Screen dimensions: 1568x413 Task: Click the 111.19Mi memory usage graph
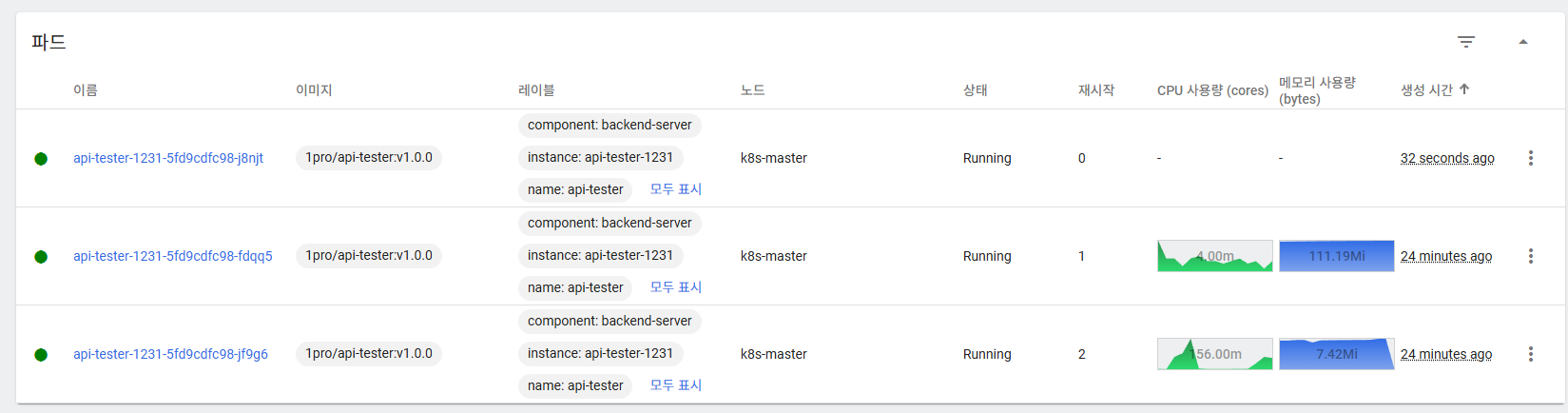pyautogui.click(x=1336, y=256)
